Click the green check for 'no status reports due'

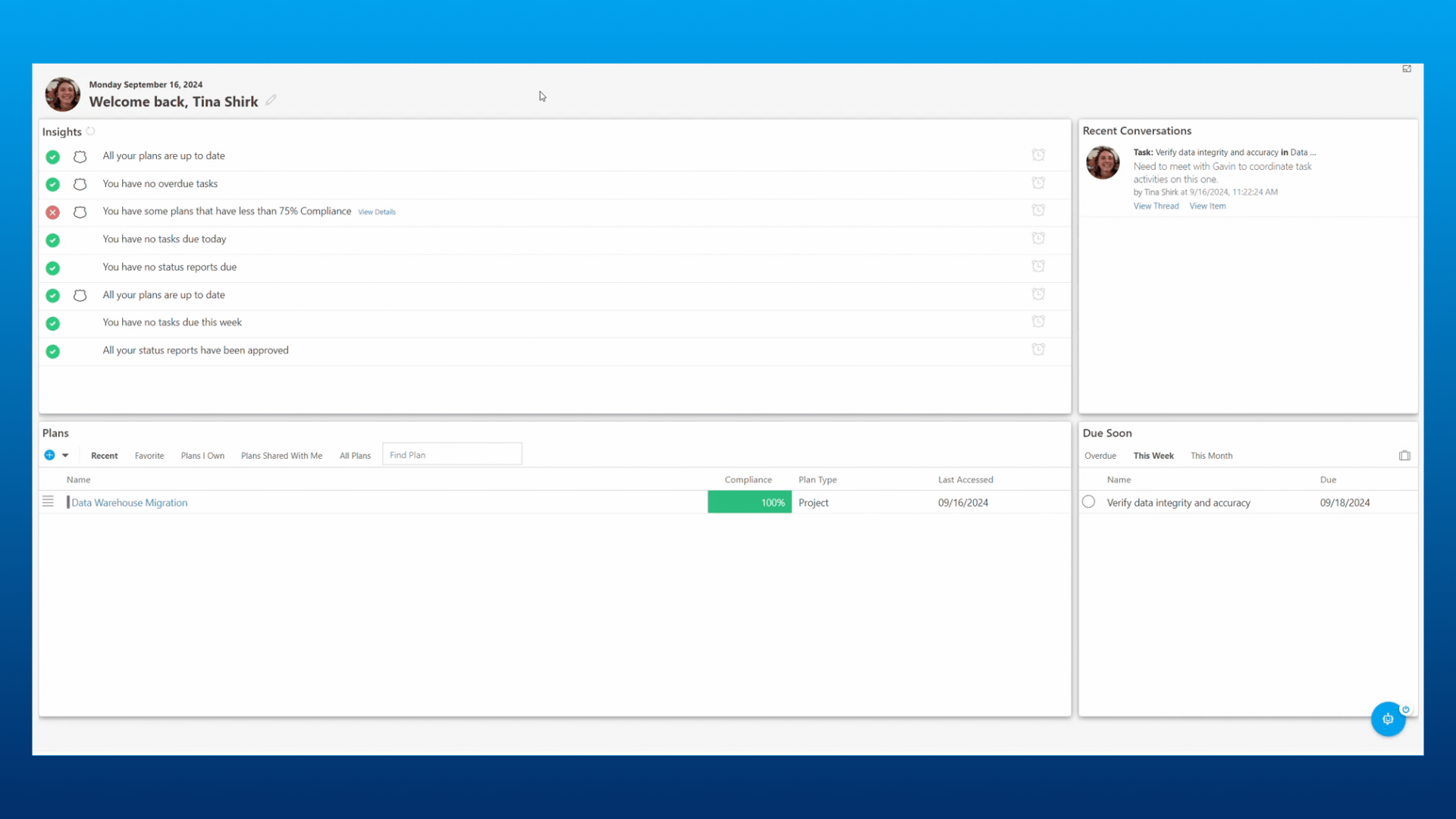pyautogui.click(x=52, y=268)
